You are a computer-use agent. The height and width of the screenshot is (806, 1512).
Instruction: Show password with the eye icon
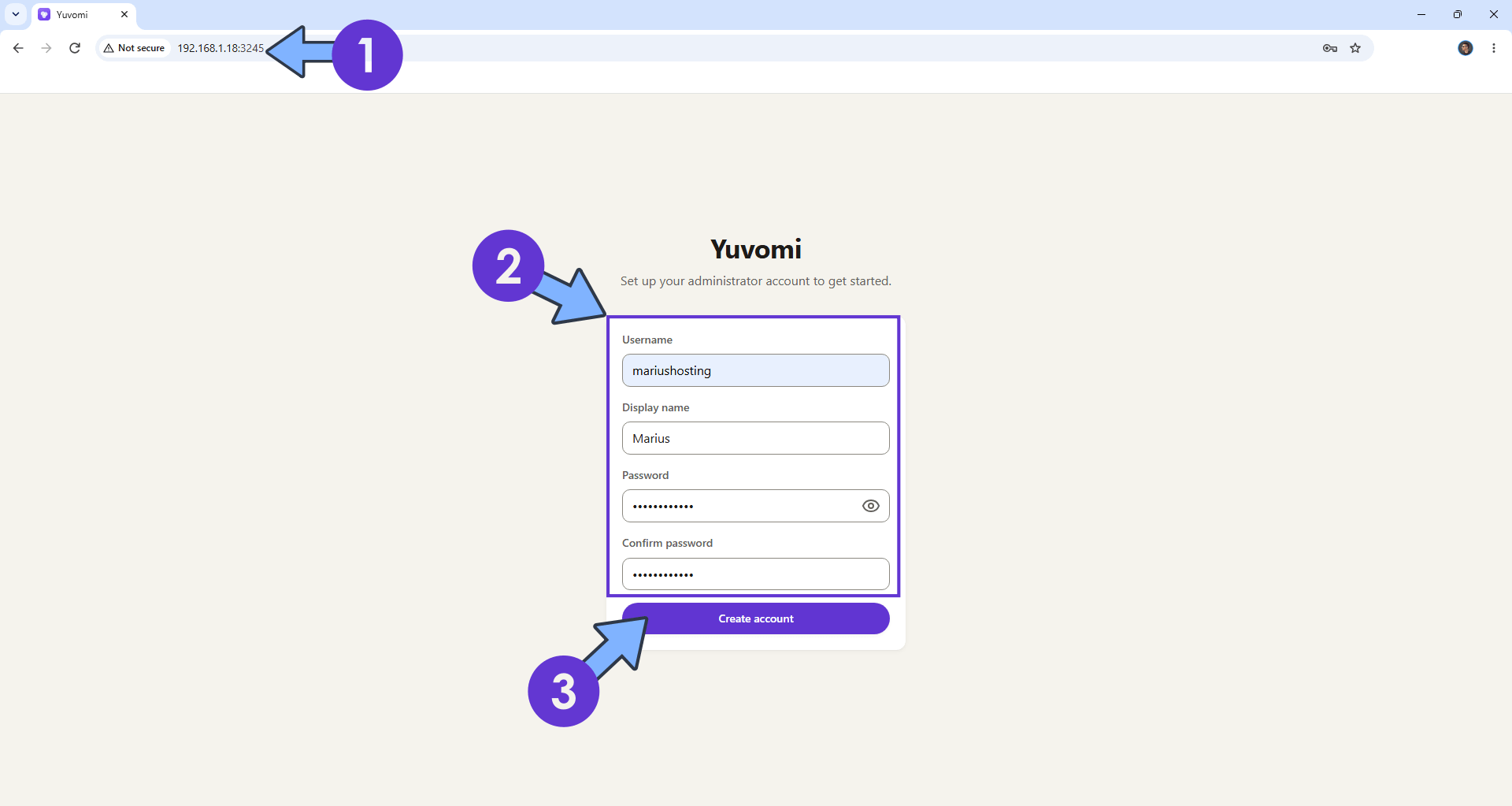tap(870, 506)
